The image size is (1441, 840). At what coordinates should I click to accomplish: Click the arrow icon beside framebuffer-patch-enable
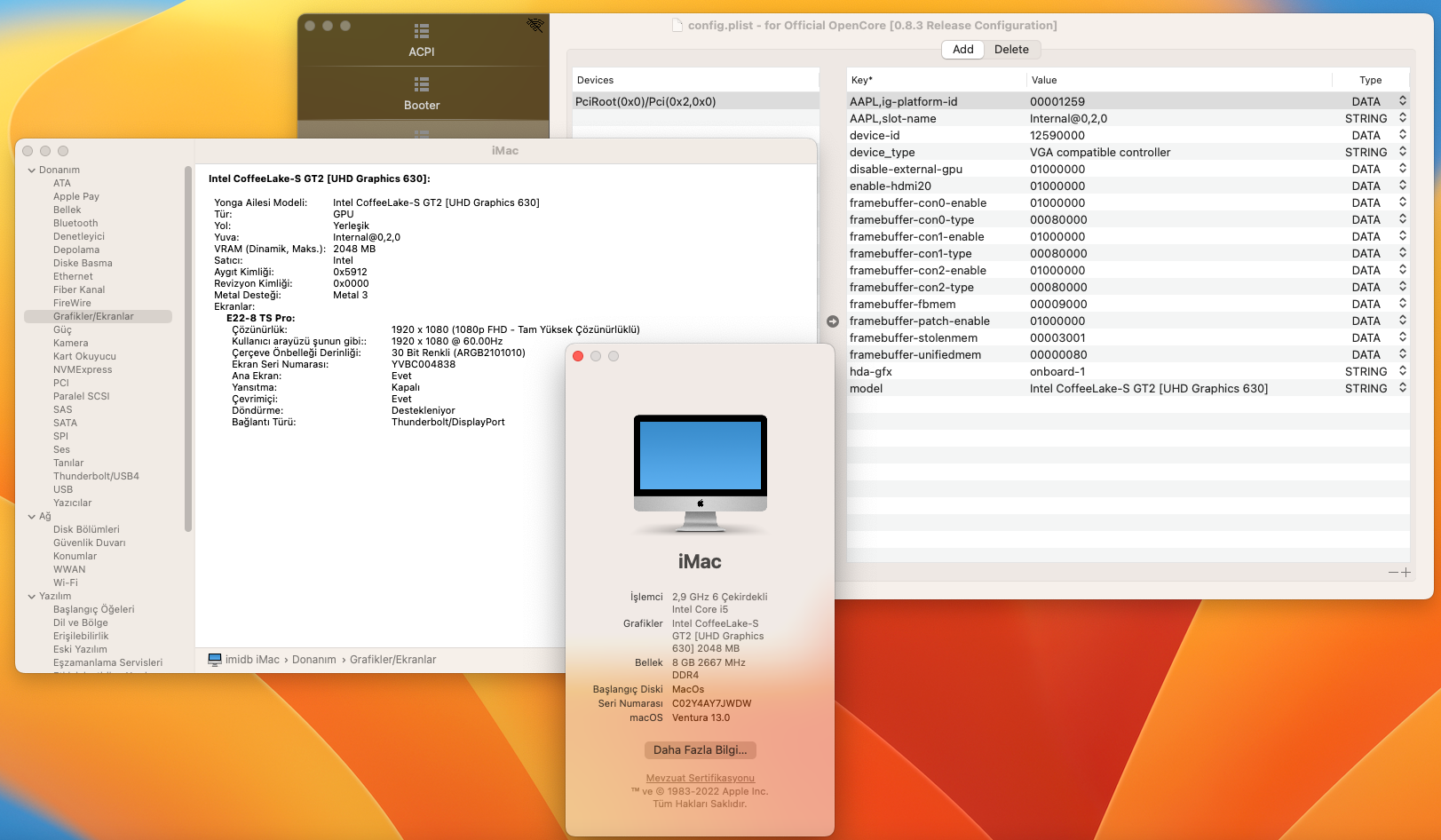tap(833, 321)
